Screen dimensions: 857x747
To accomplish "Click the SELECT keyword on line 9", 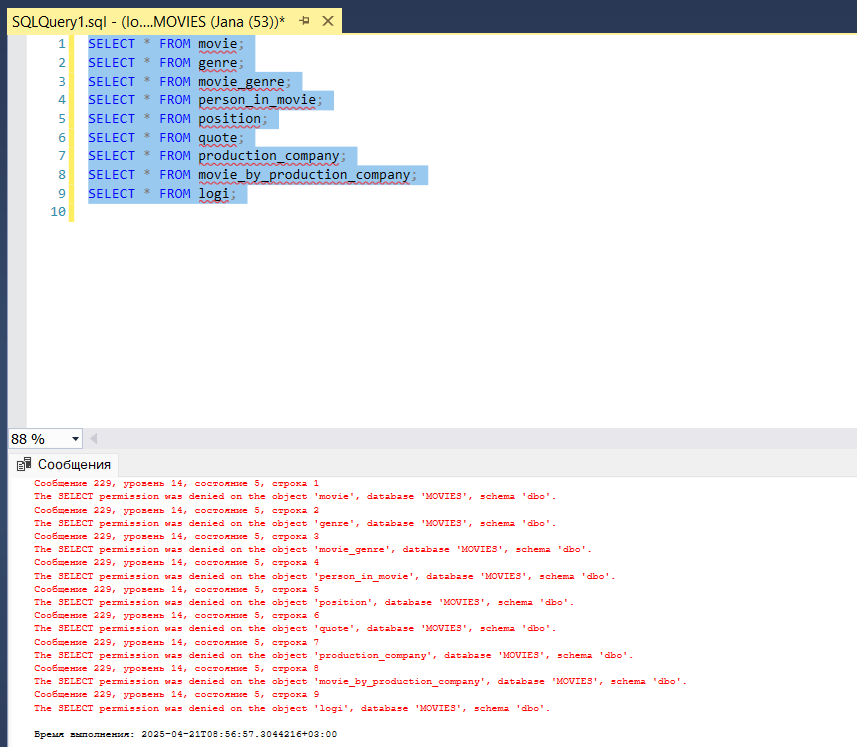I will click(x=111, y=194).
